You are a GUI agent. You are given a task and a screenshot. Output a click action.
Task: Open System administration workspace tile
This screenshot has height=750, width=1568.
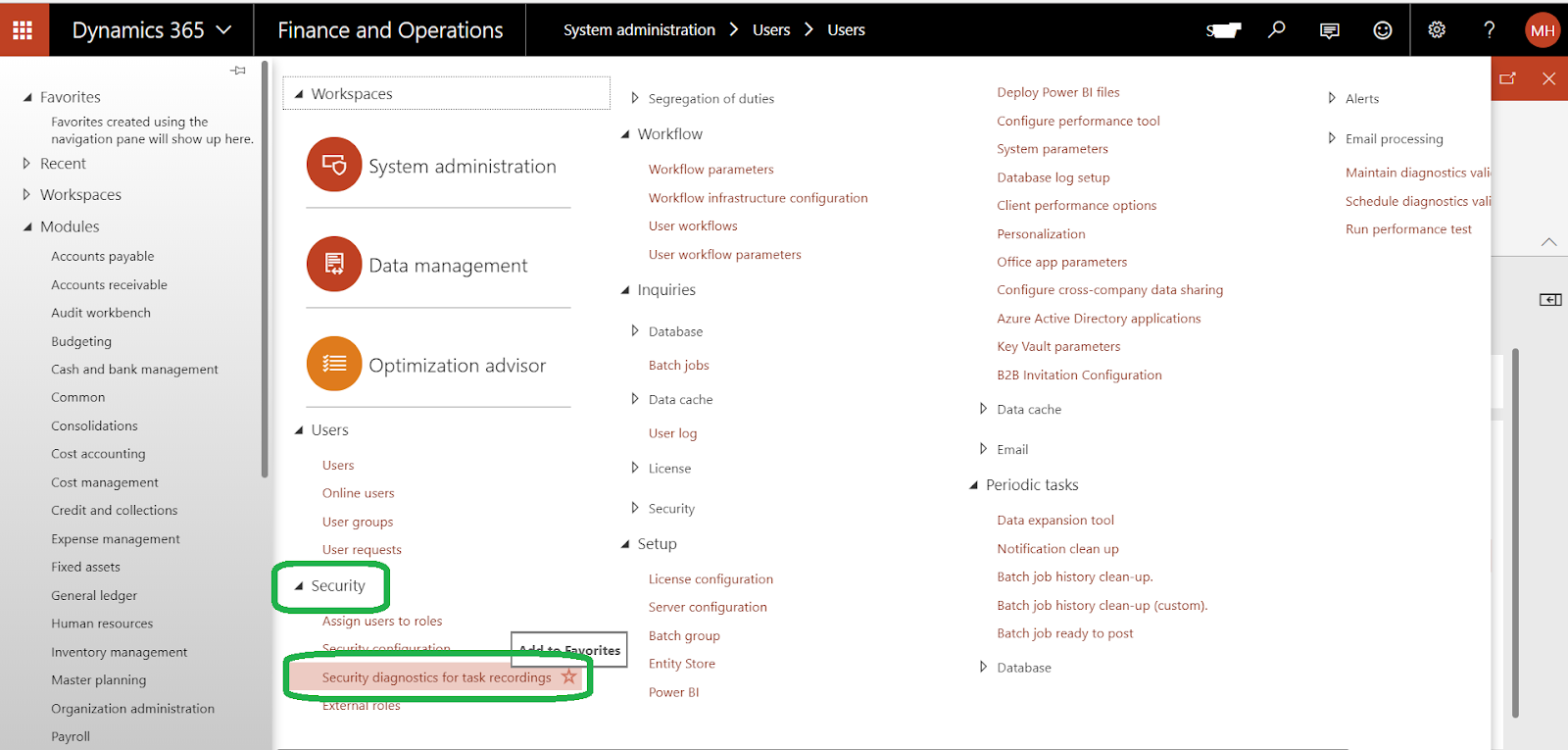(x=438, y=166)
